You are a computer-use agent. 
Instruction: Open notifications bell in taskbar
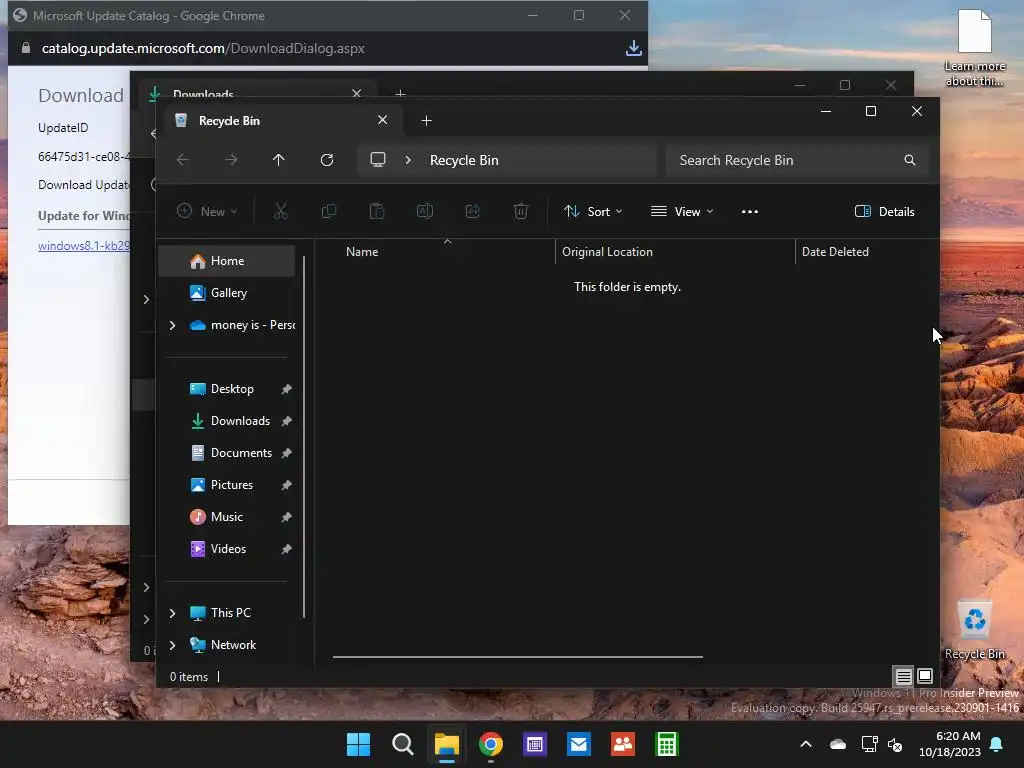point(997,744)
